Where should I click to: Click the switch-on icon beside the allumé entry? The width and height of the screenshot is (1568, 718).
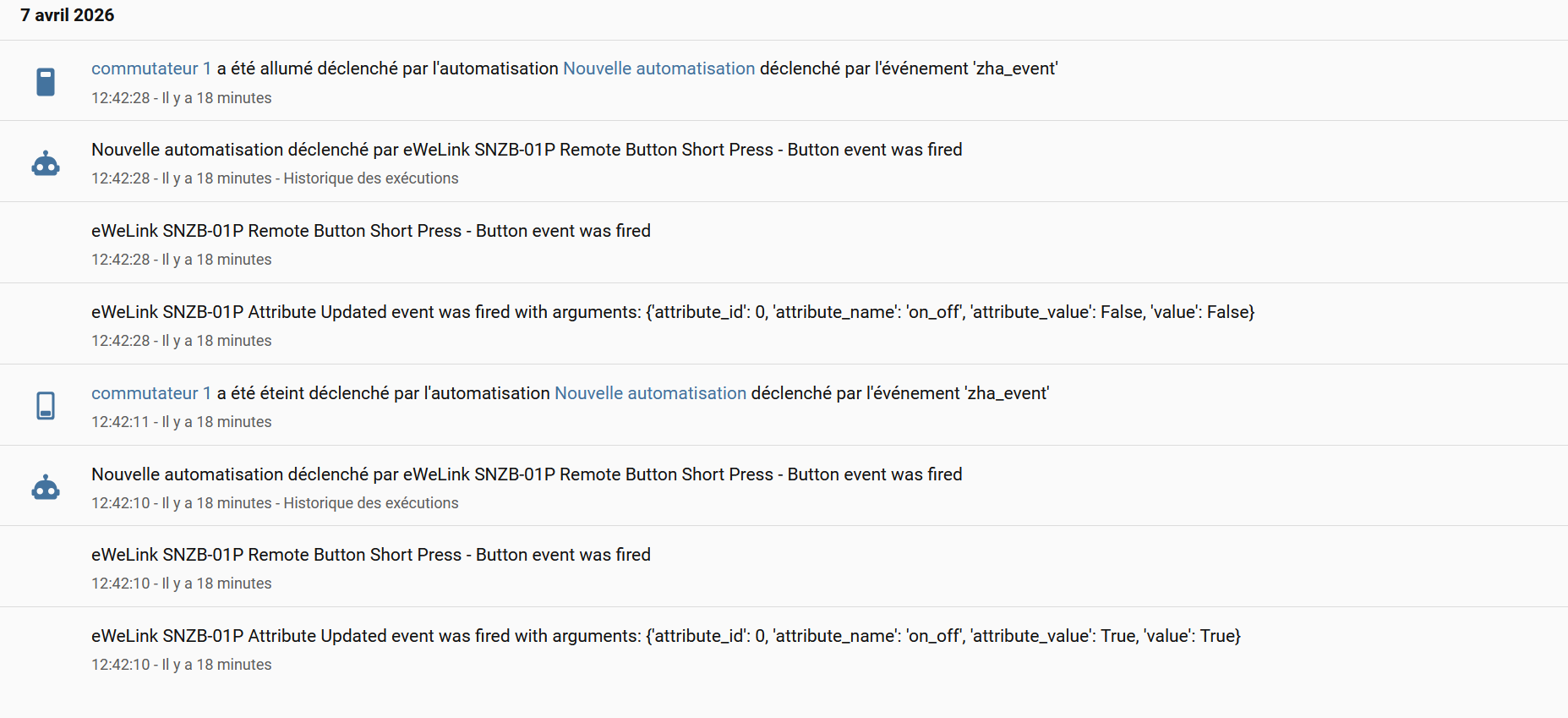tap(46, 82)
